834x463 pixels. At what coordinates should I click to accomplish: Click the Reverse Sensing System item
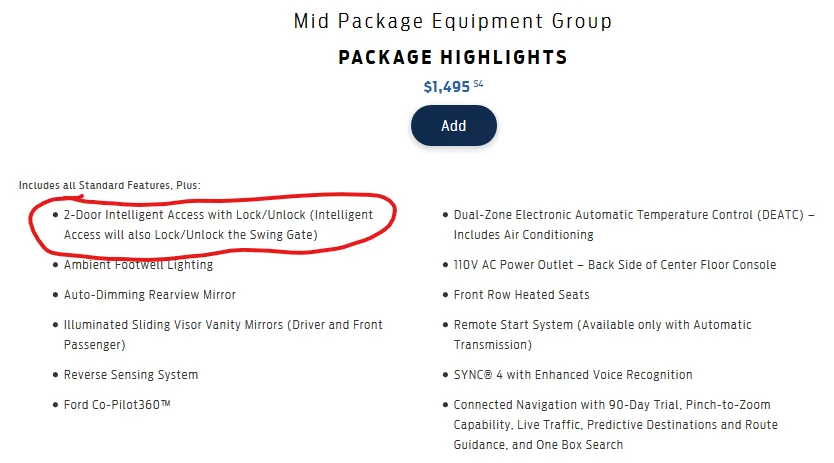coord(131,375)
